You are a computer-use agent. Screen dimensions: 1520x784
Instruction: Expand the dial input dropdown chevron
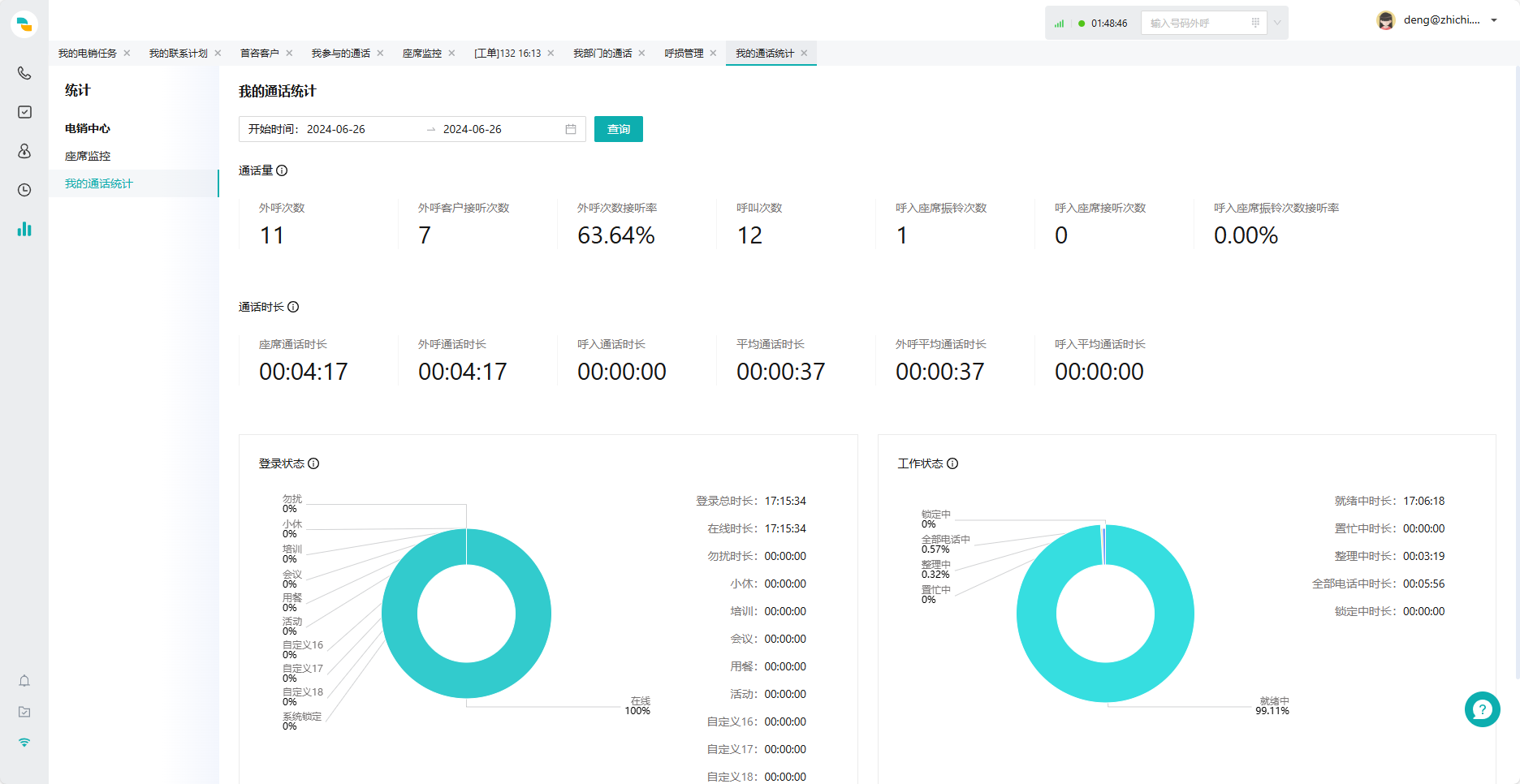click(1277, 23)
